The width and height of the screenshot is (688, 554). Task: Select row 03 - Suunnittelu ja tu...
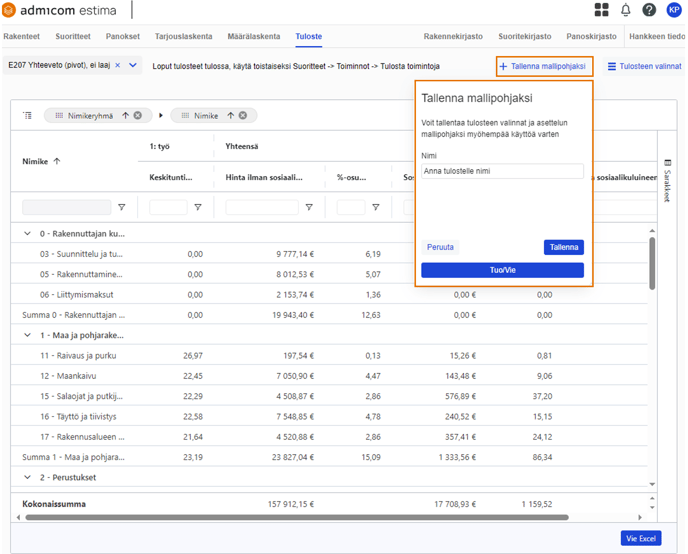329,254
